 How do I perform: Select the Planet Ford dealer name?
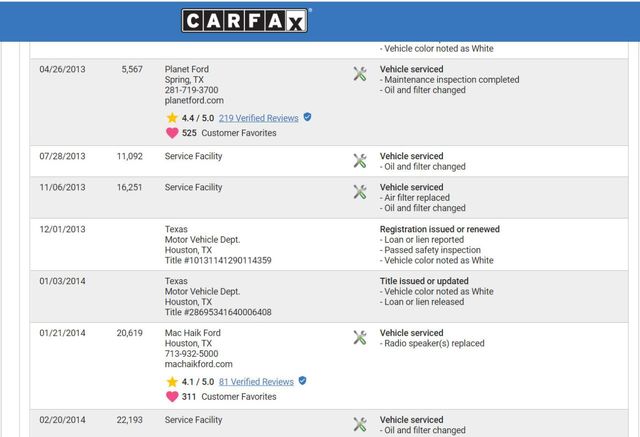pyautogui.click(x=187, y=69)
